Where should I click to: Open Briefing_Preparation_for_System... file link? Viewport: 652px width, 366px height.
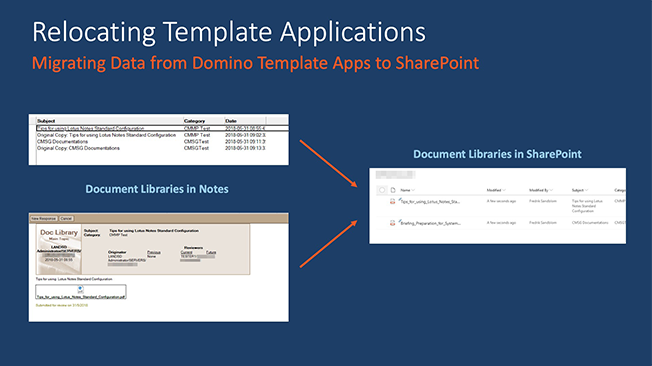(430, 223)
